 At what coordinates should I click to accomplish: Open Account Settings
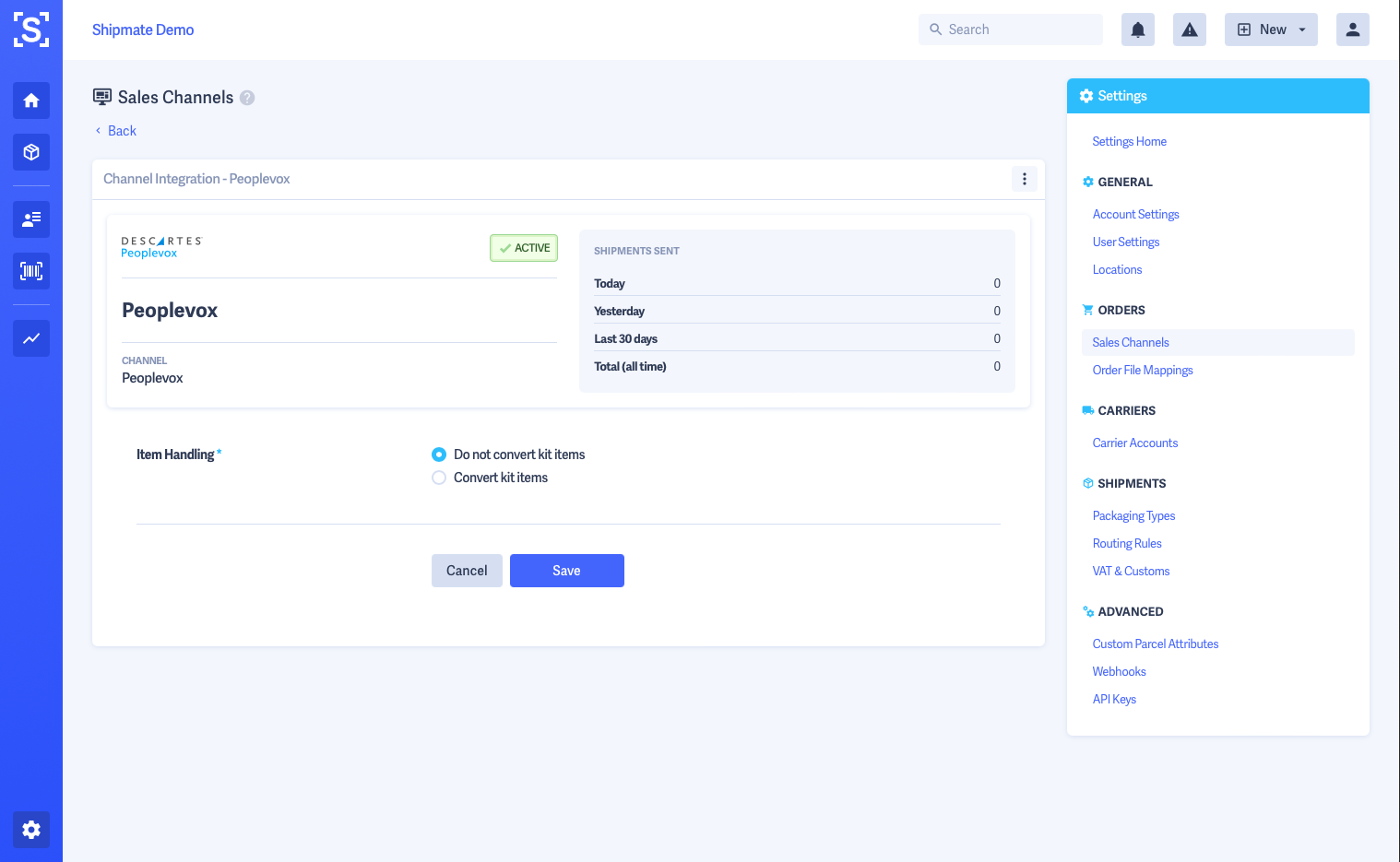(x=1136, y=214)
